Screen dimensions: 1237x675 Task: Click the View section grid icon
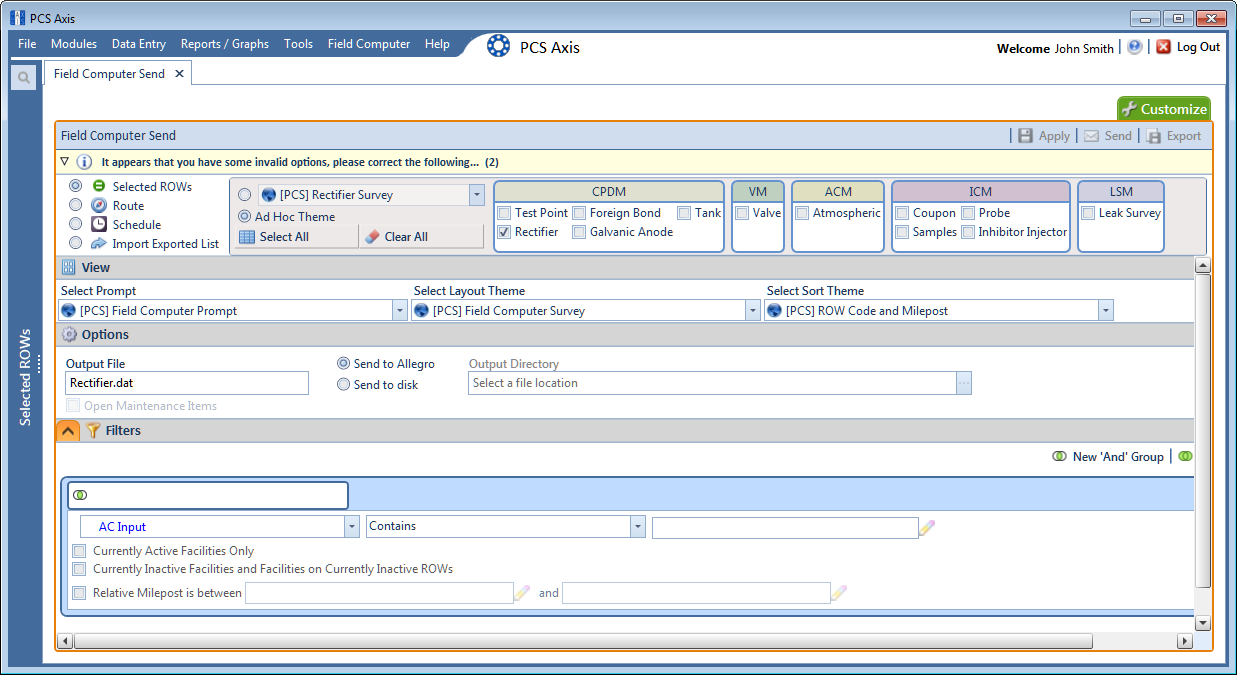(69, 268)
